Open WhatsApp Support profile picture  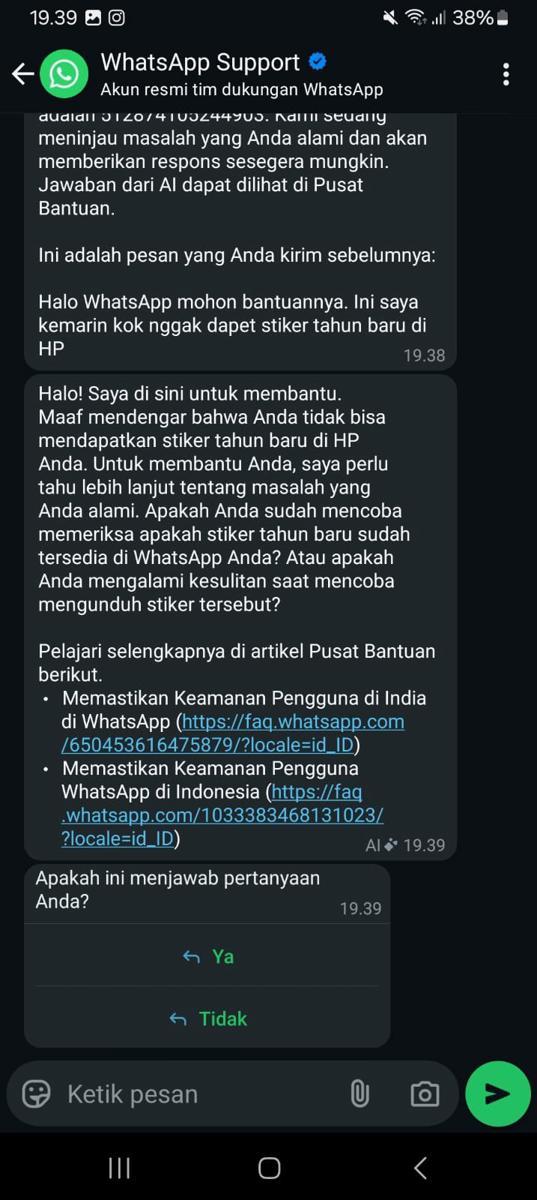(65, 74)
